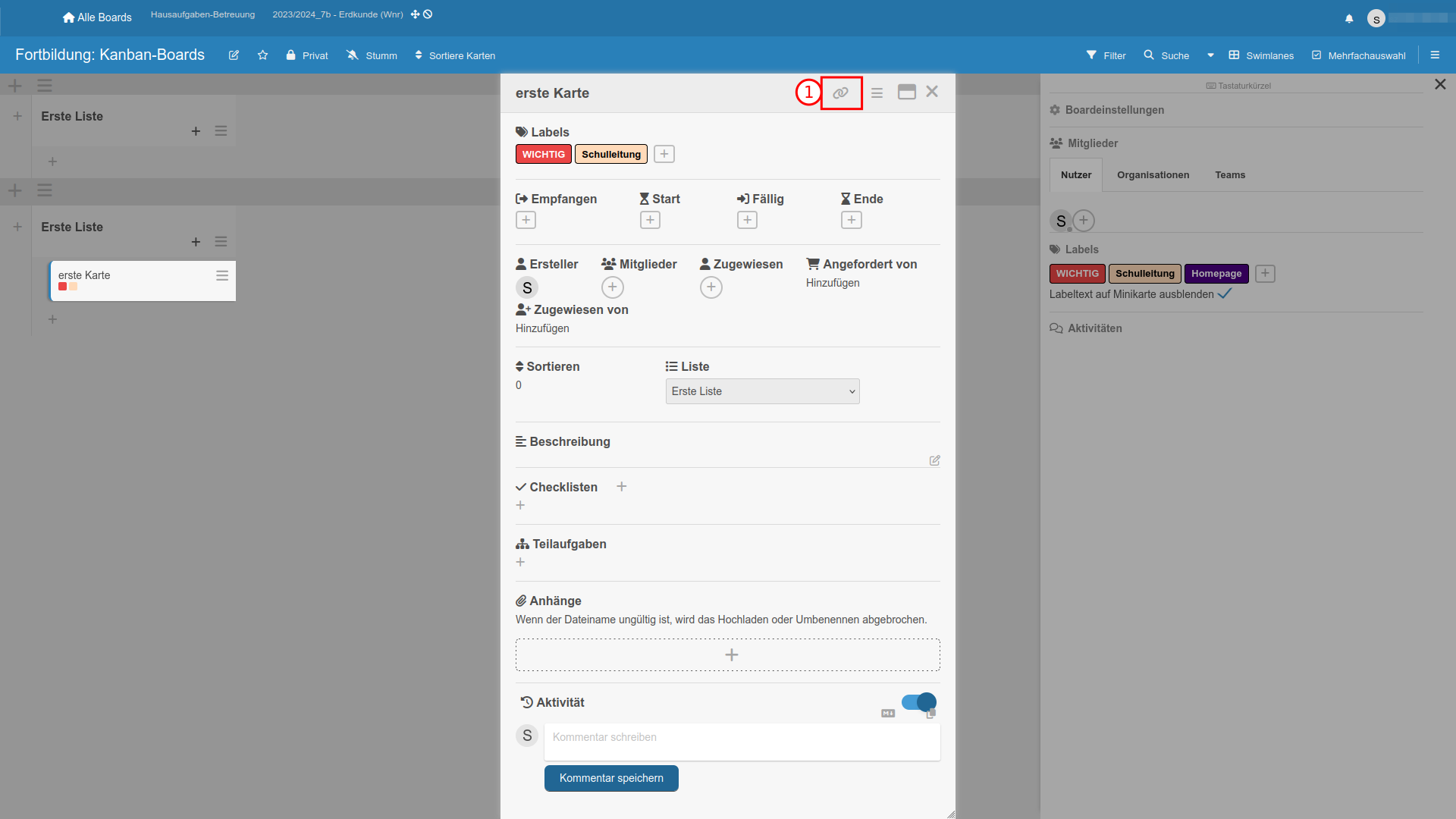
Task: Expand dropdown arrow next to Suche
Action: tap(1210, 55)
